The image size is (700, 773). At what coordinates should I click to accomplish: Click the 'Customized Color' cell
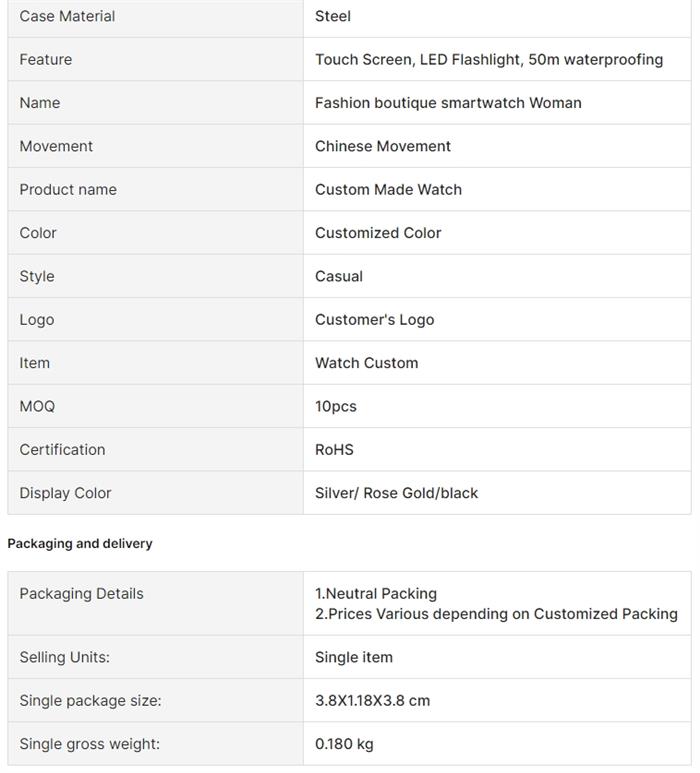pyautogui.click(x=378, y=233)
